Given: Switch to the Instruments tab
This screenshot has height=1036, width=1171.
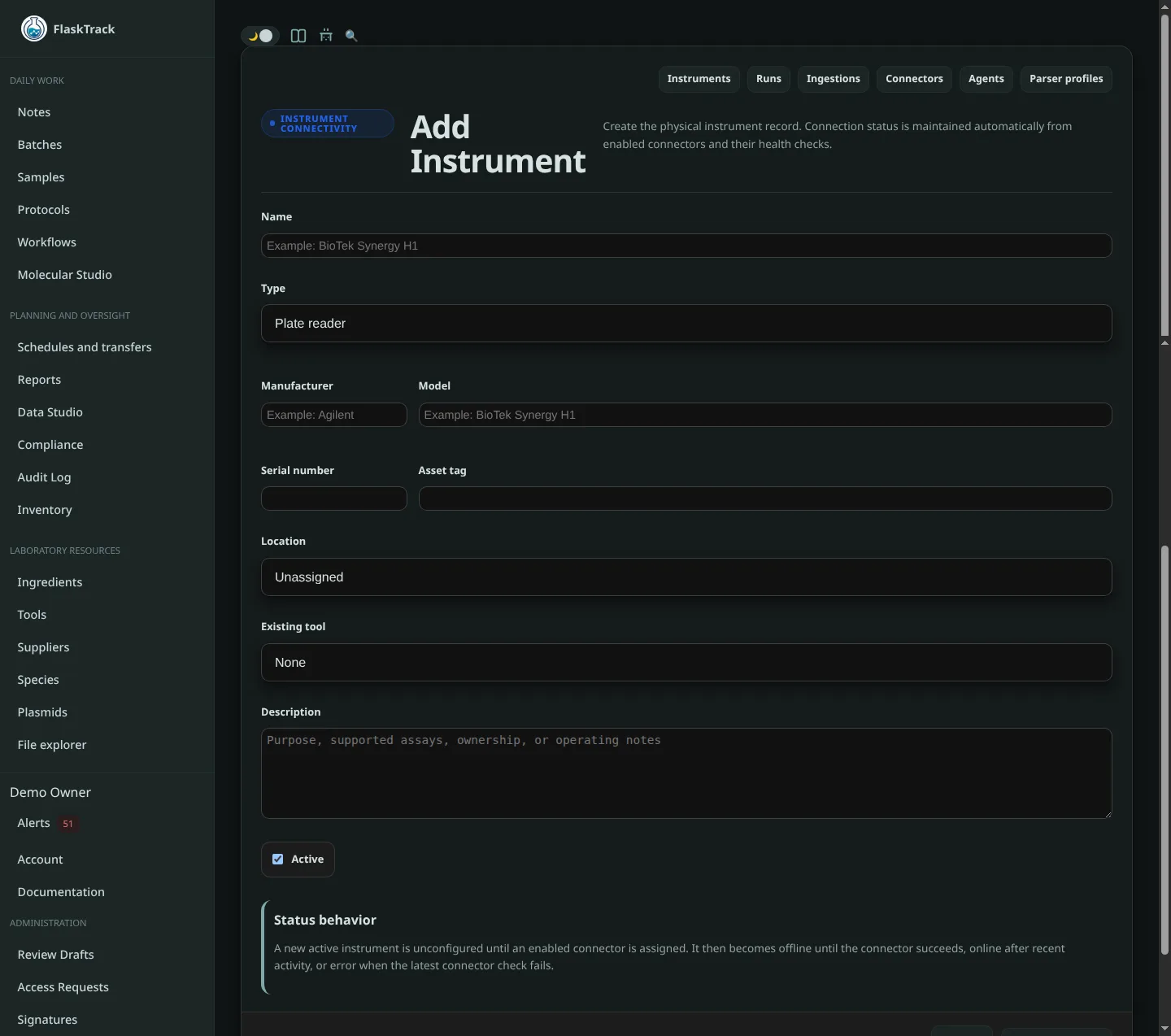Looking at the screenshot, I should pos(699,79).
